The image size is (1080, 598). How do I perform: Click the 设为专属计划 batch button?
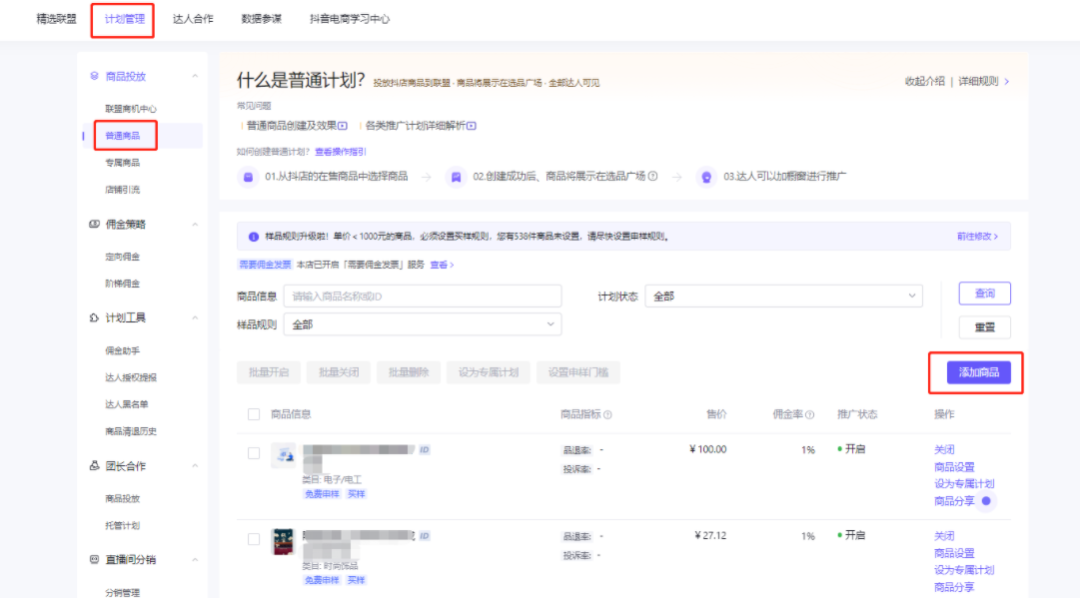click(488, 372)
